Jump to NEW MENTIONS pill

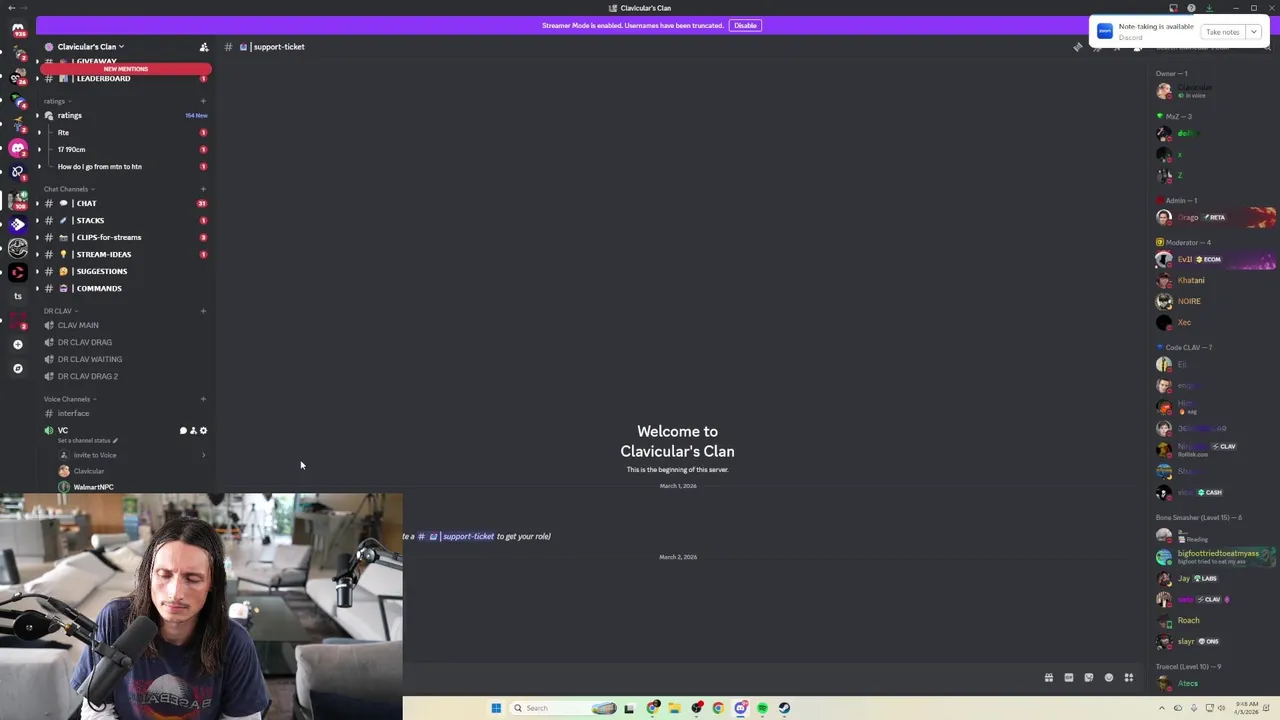tap(125, 69)
